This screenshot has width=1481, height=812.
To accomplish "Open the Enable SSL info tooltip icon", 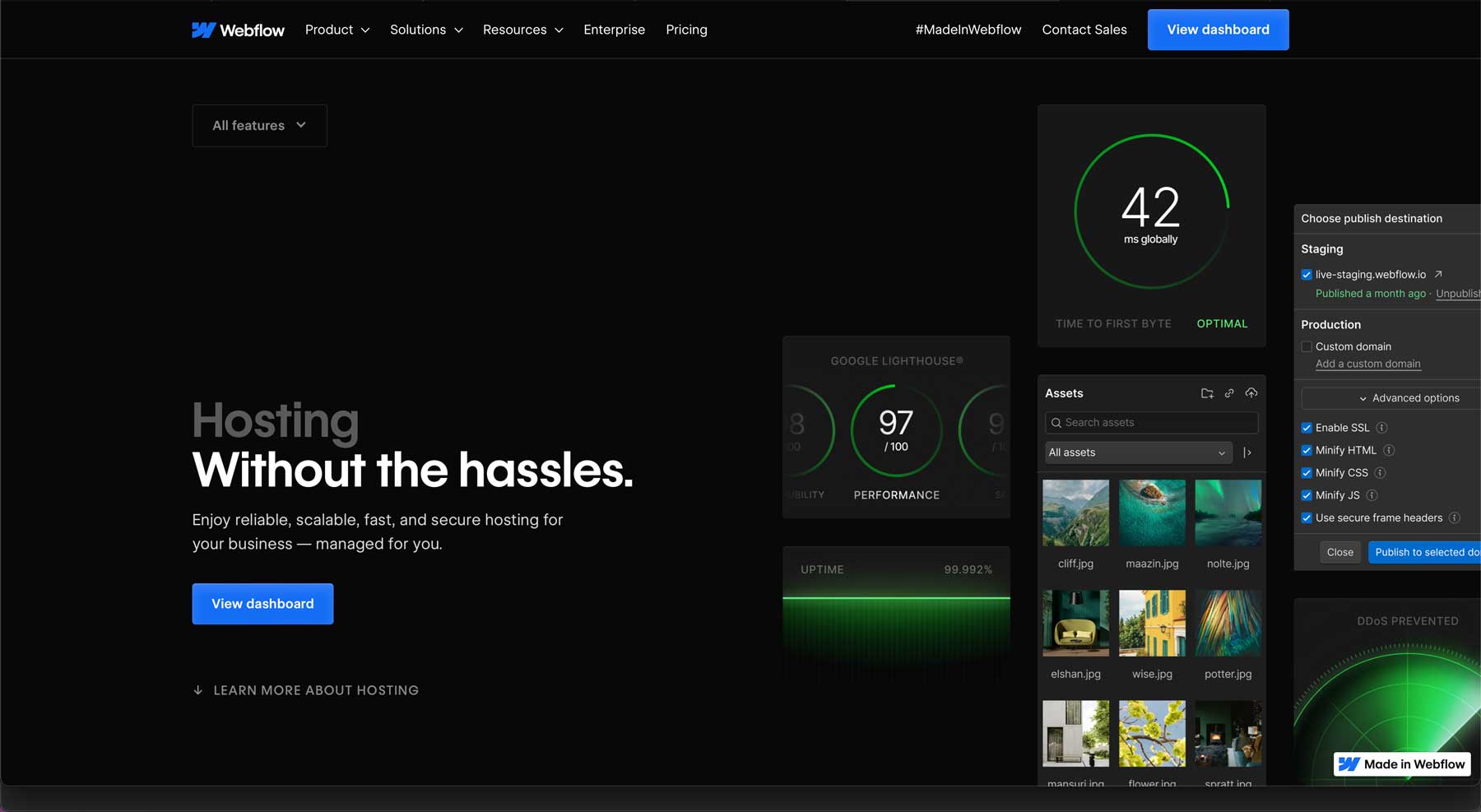I will pyautogui.click(x=1382, y=428).
